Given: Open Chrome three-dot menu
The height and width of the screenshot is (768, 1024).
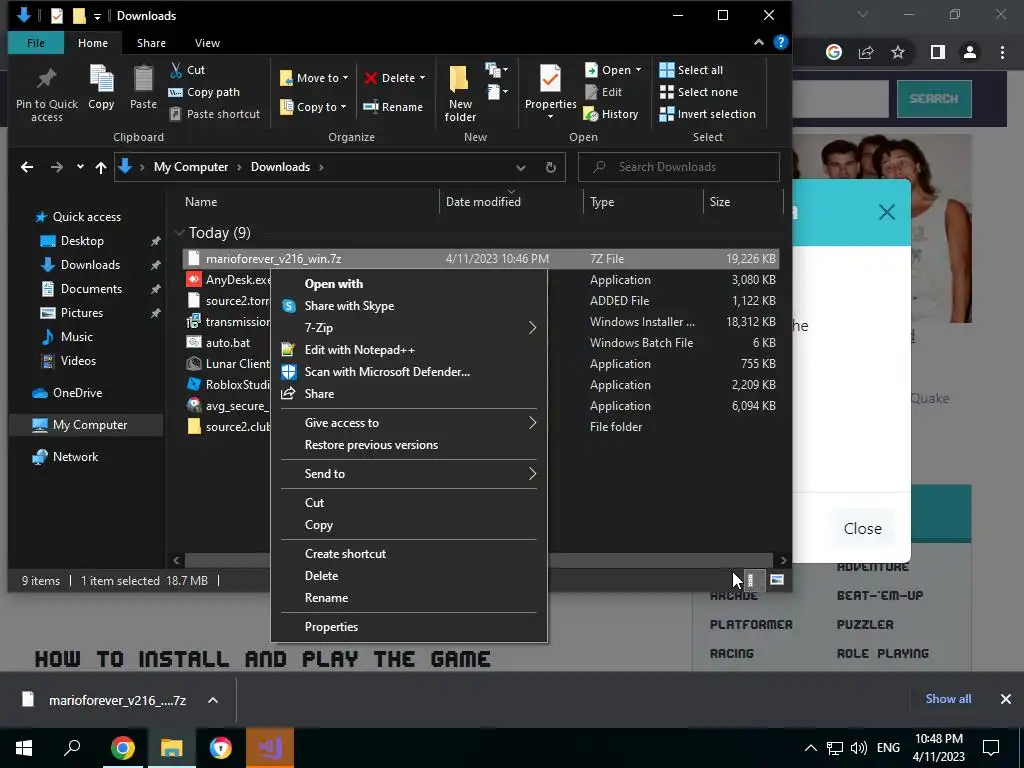Looking at the screenshot, I should tap(1002, 52).
